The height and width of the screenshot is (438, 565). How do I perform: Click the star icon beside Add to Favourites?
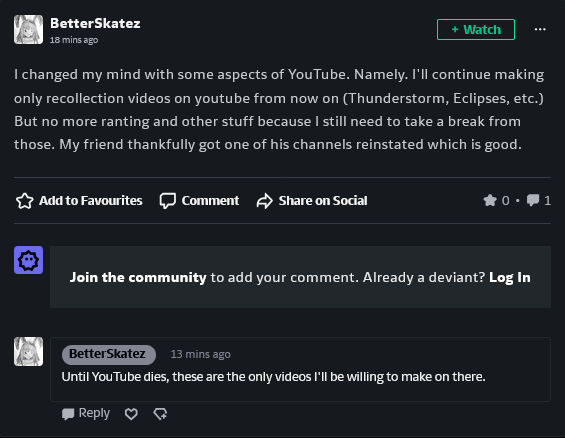pyautogui.click(x=25, y=201)
